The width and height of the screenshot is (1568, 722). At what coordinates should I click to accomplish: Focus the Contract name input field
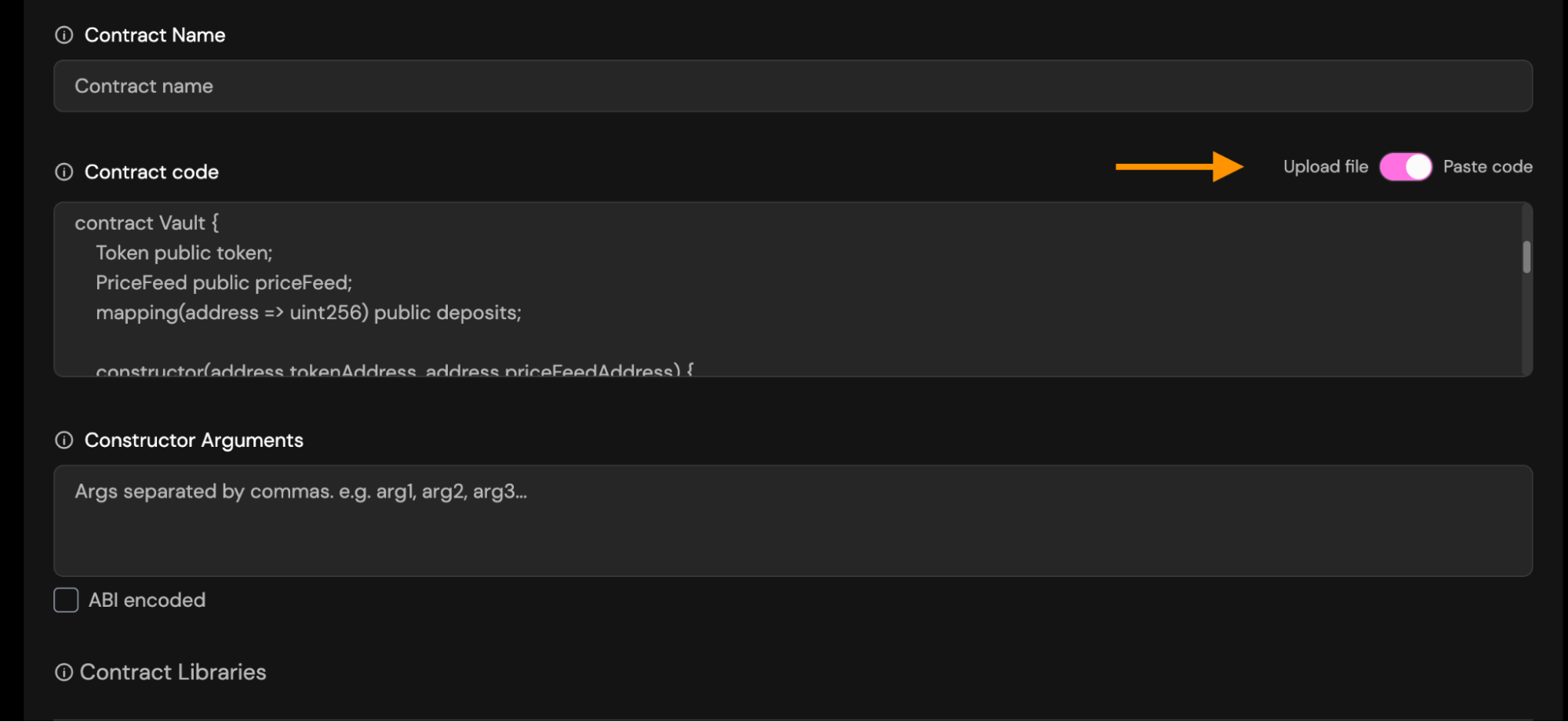coord(792,86)
